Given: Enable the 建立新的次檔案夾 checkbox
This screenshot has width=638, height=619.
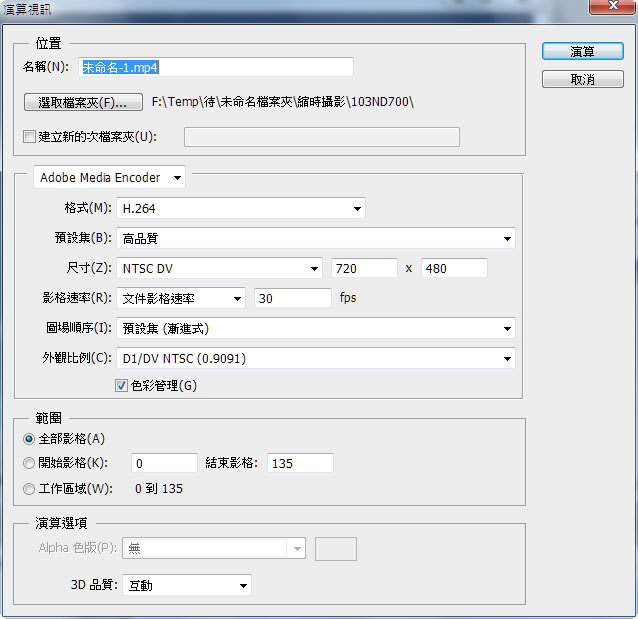Looking at the screenshot, I should coord(29,136).
